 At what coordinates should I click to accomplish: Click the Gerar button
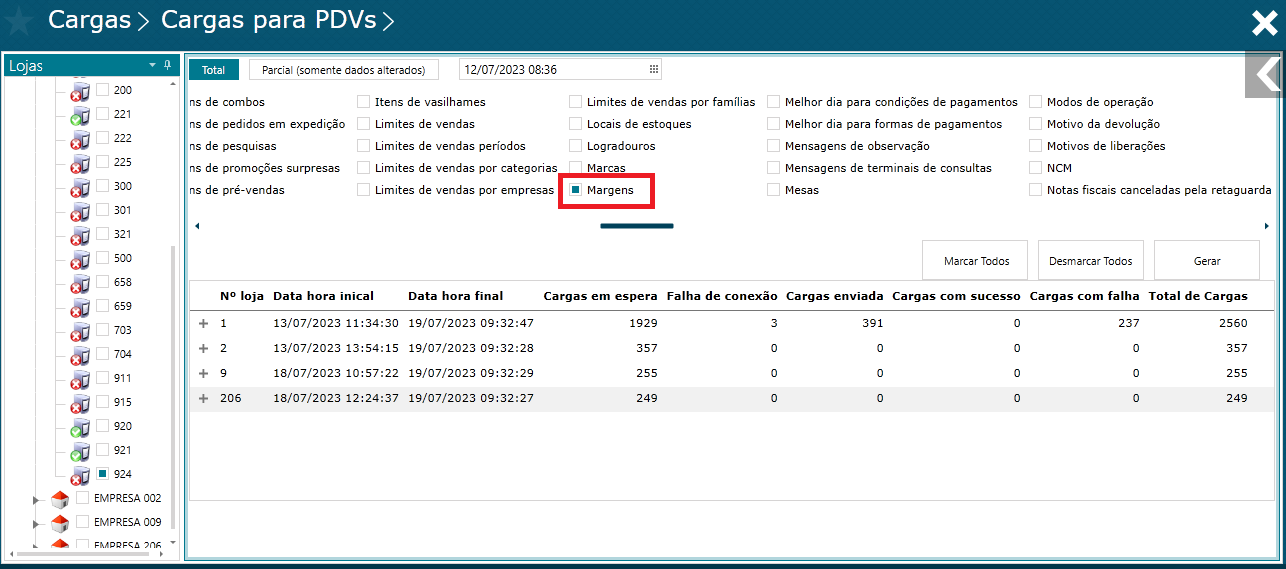point(1207,261)
